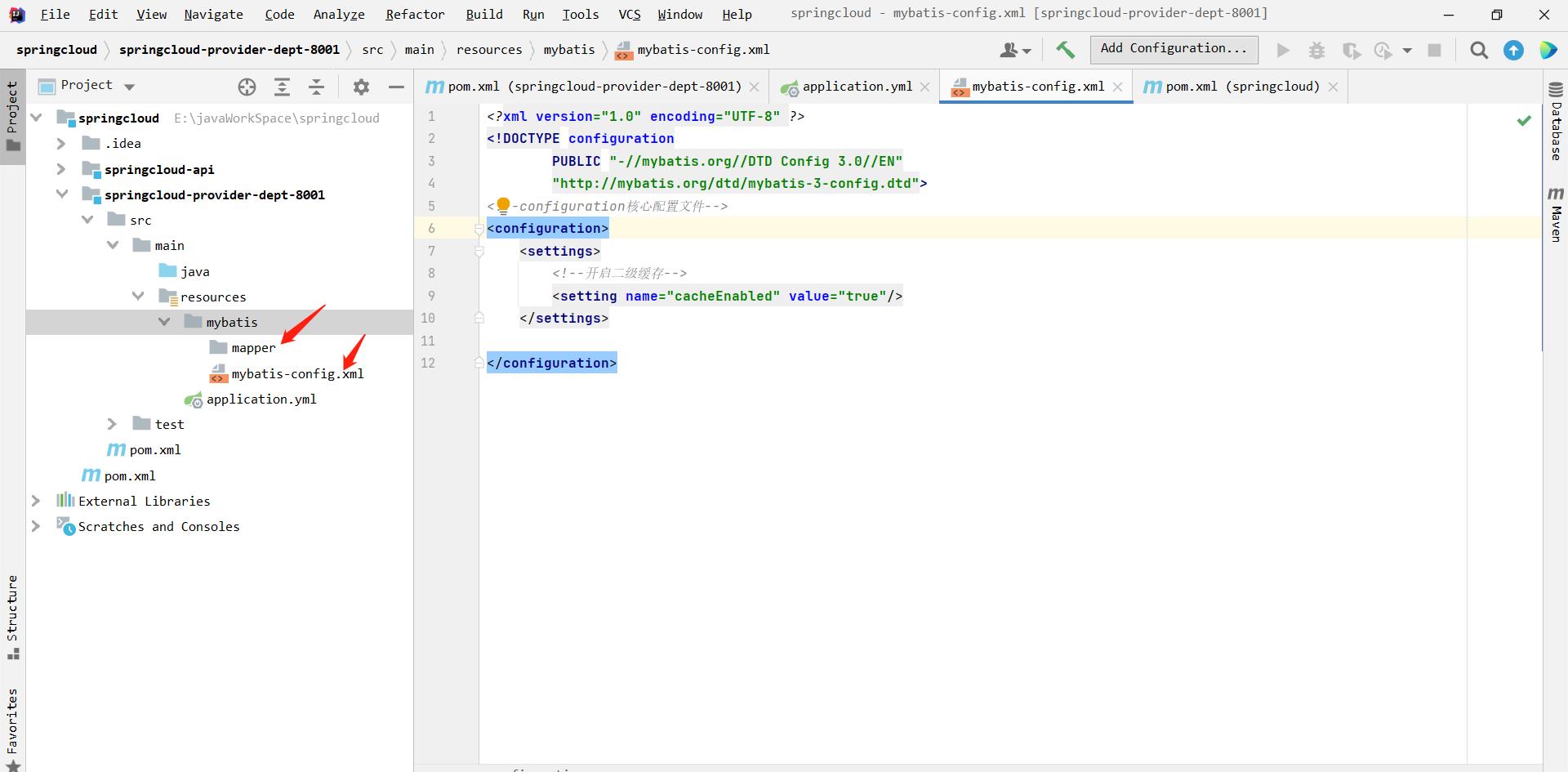Open the user account icon dropdown

(x=1015, y=51)
